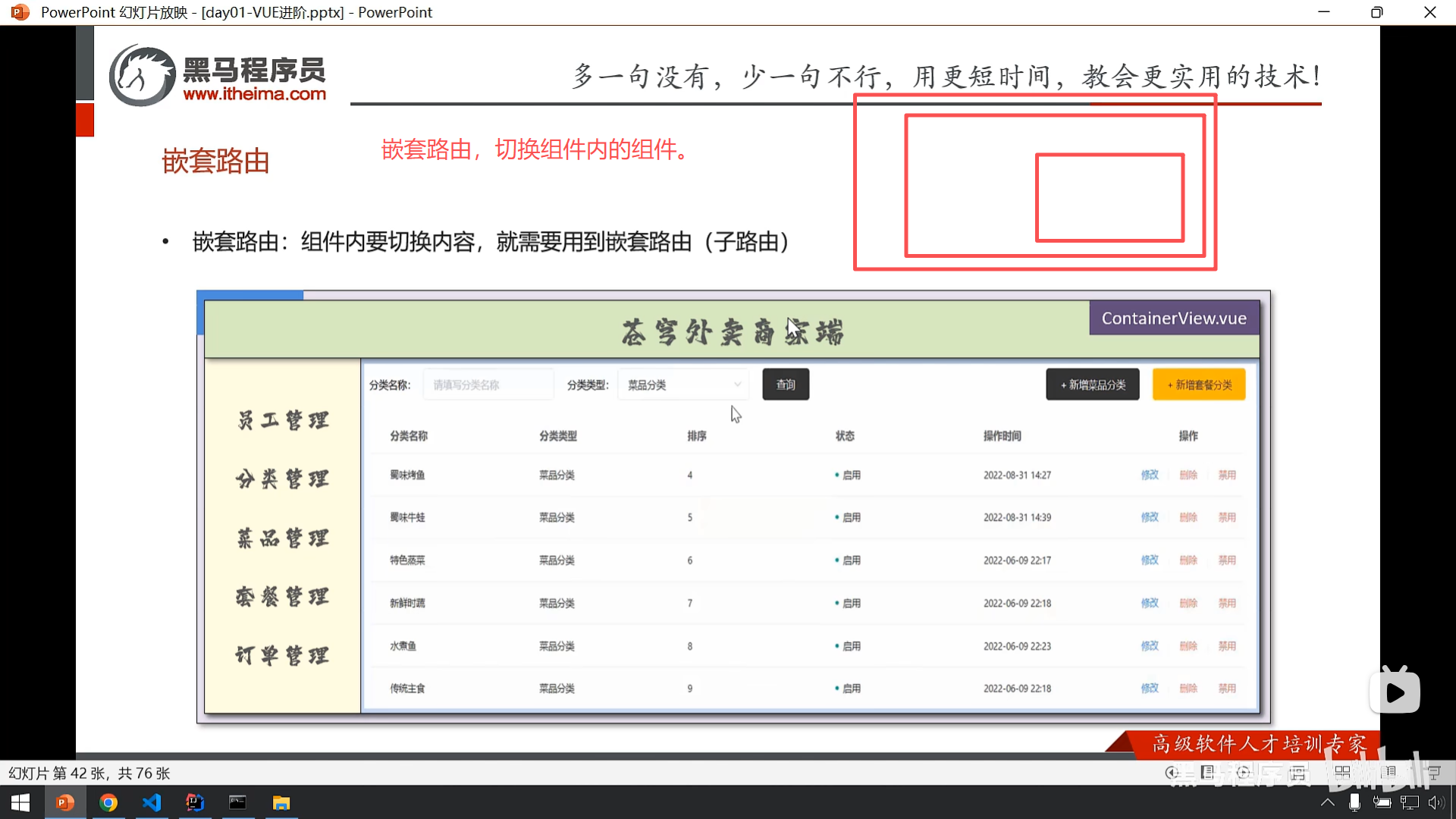The height and width of the screenshot is (819, 1456).
Task: Click the video play overlay button
Action: [x=1395, y=692]
